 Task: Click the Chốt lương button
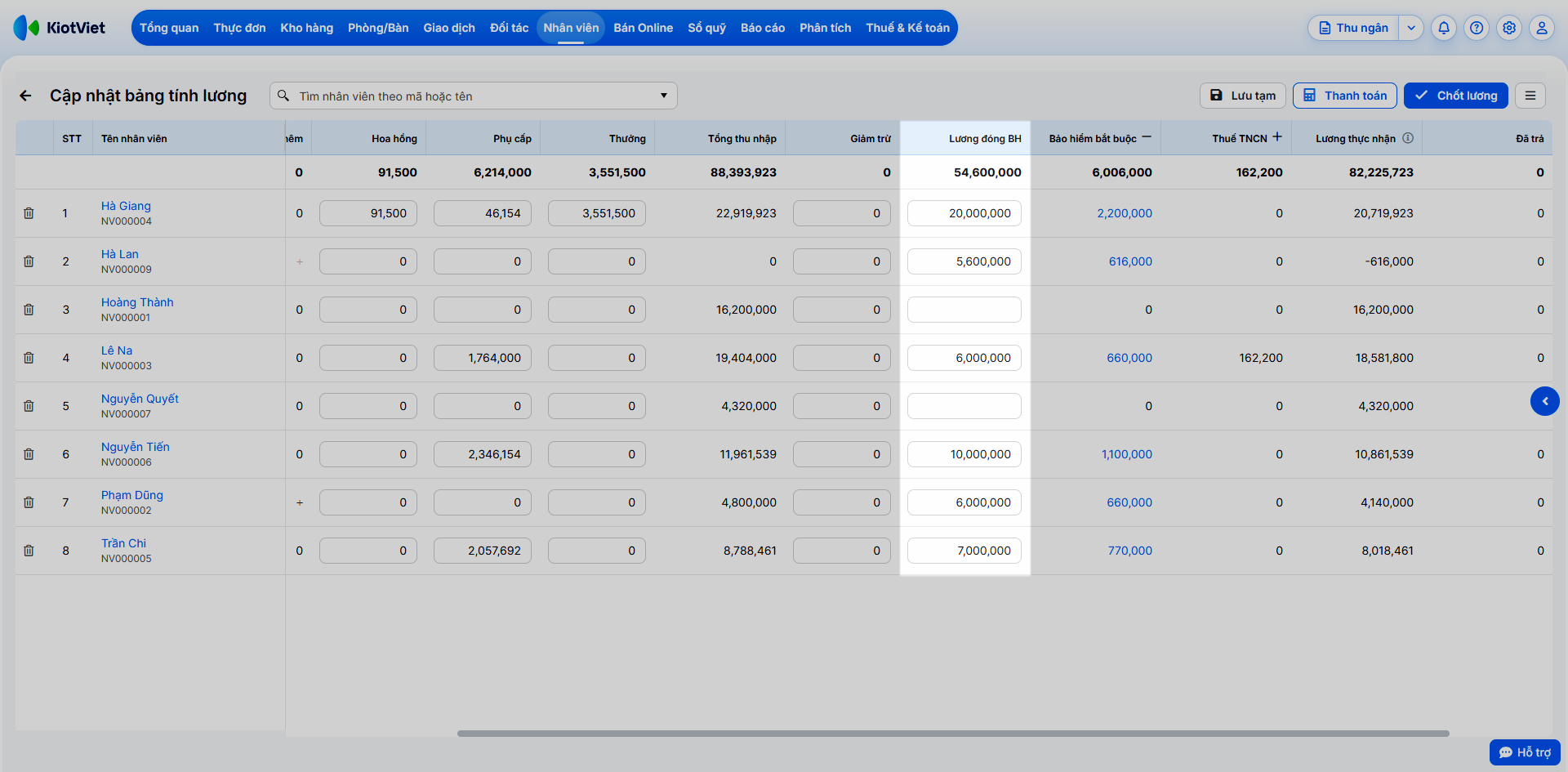point(1456,96)
